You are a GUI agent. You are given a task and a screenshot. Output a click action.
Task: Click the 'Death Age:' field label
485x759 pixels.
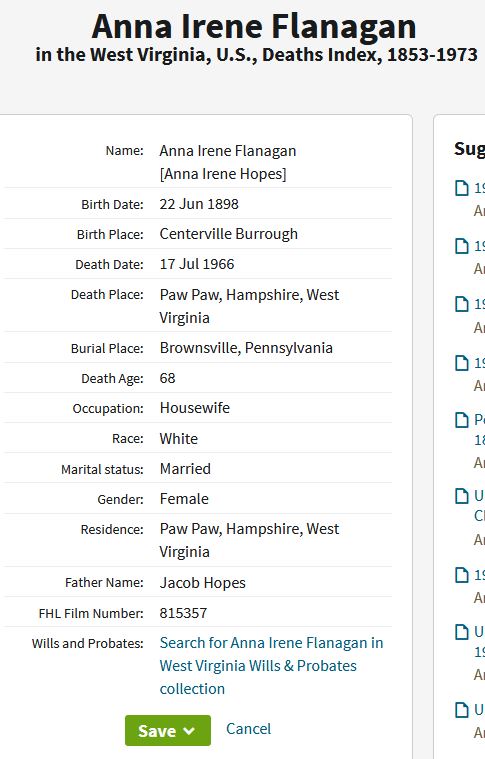tap(112, 378)
